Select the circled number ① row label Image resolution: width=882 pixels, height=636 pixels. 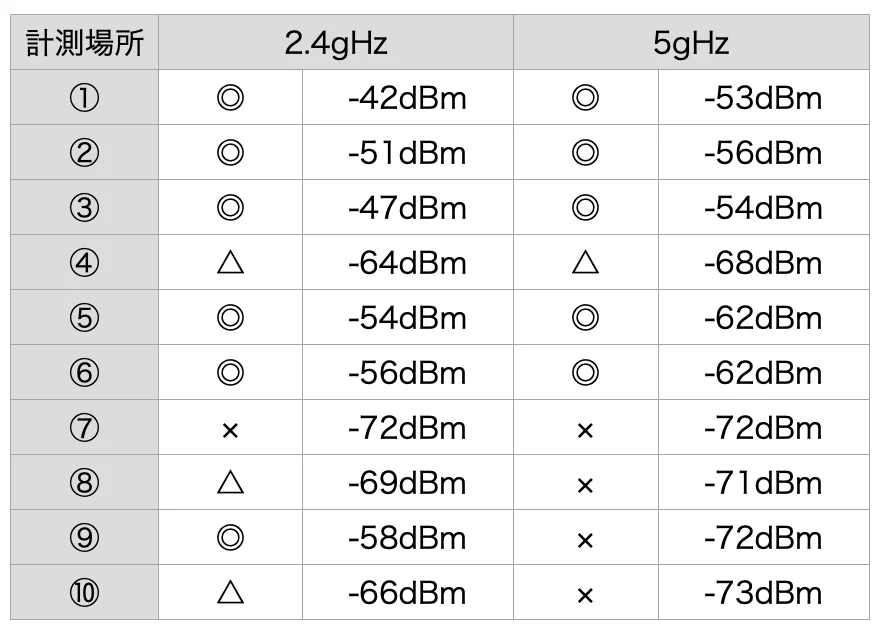click(x=84, y=98)
